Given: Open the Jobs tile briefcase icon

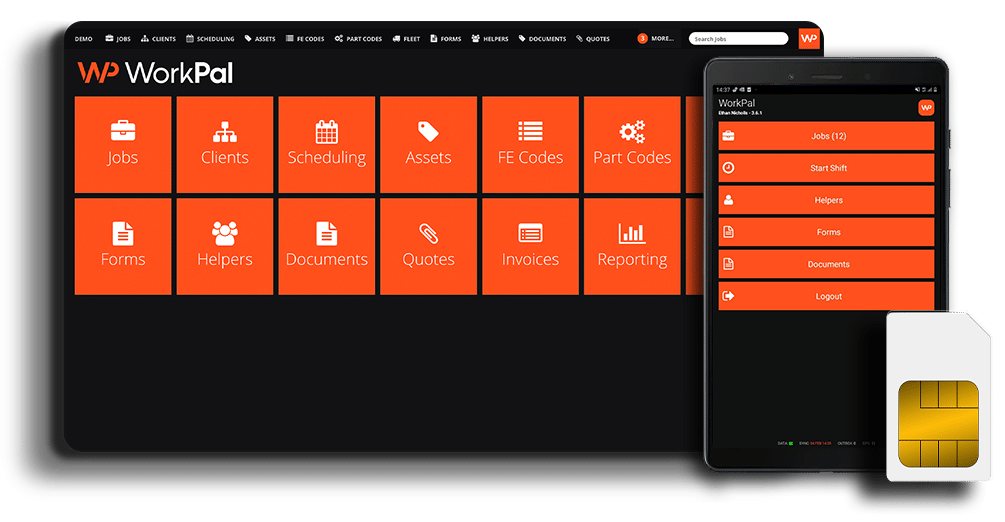Looking at the screenshot, I should 123,131.
